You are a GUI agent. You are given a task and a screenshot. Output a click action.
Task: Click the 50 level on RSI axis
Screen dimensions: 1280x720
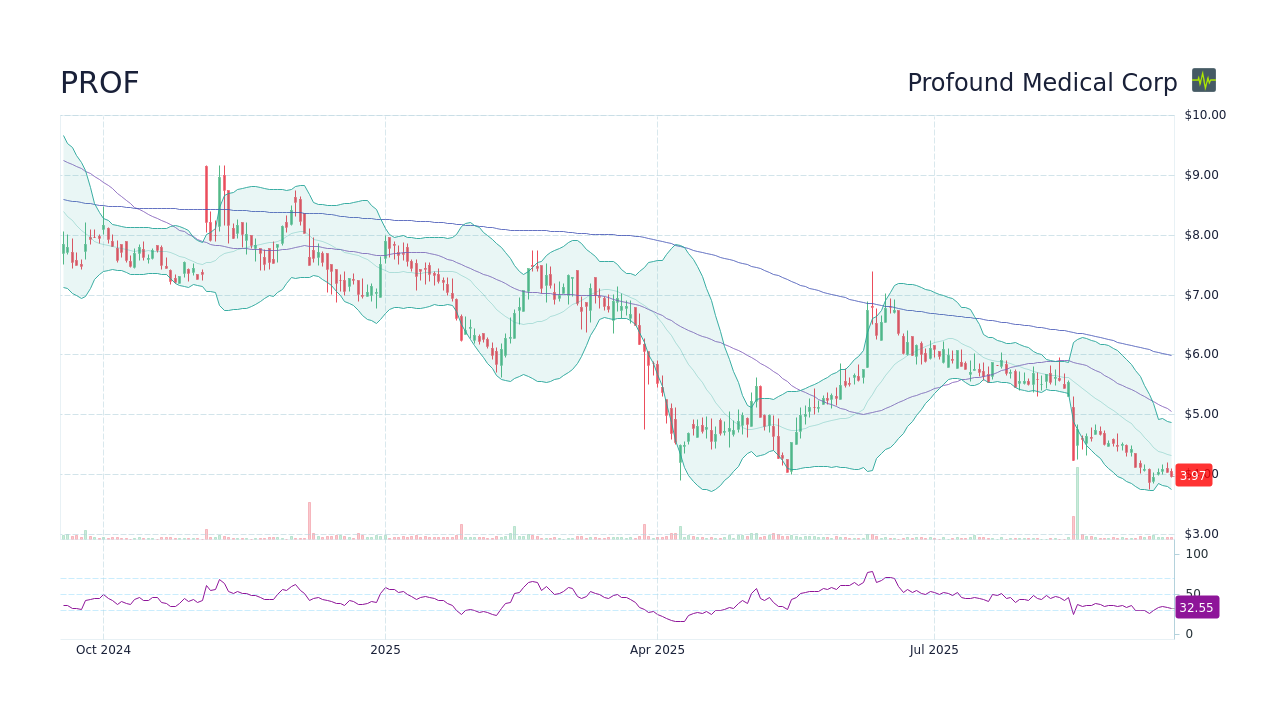point(1193,593)
